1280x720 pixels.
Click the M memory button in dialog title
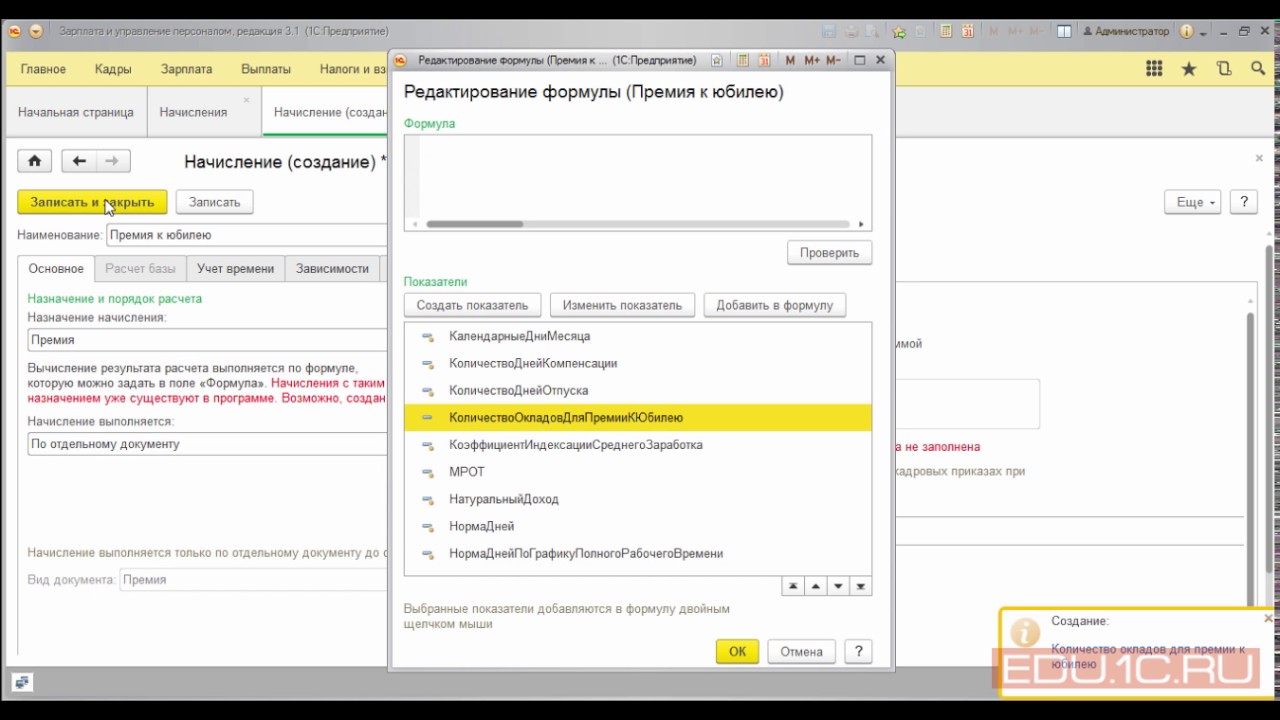[x=790, y=60]
